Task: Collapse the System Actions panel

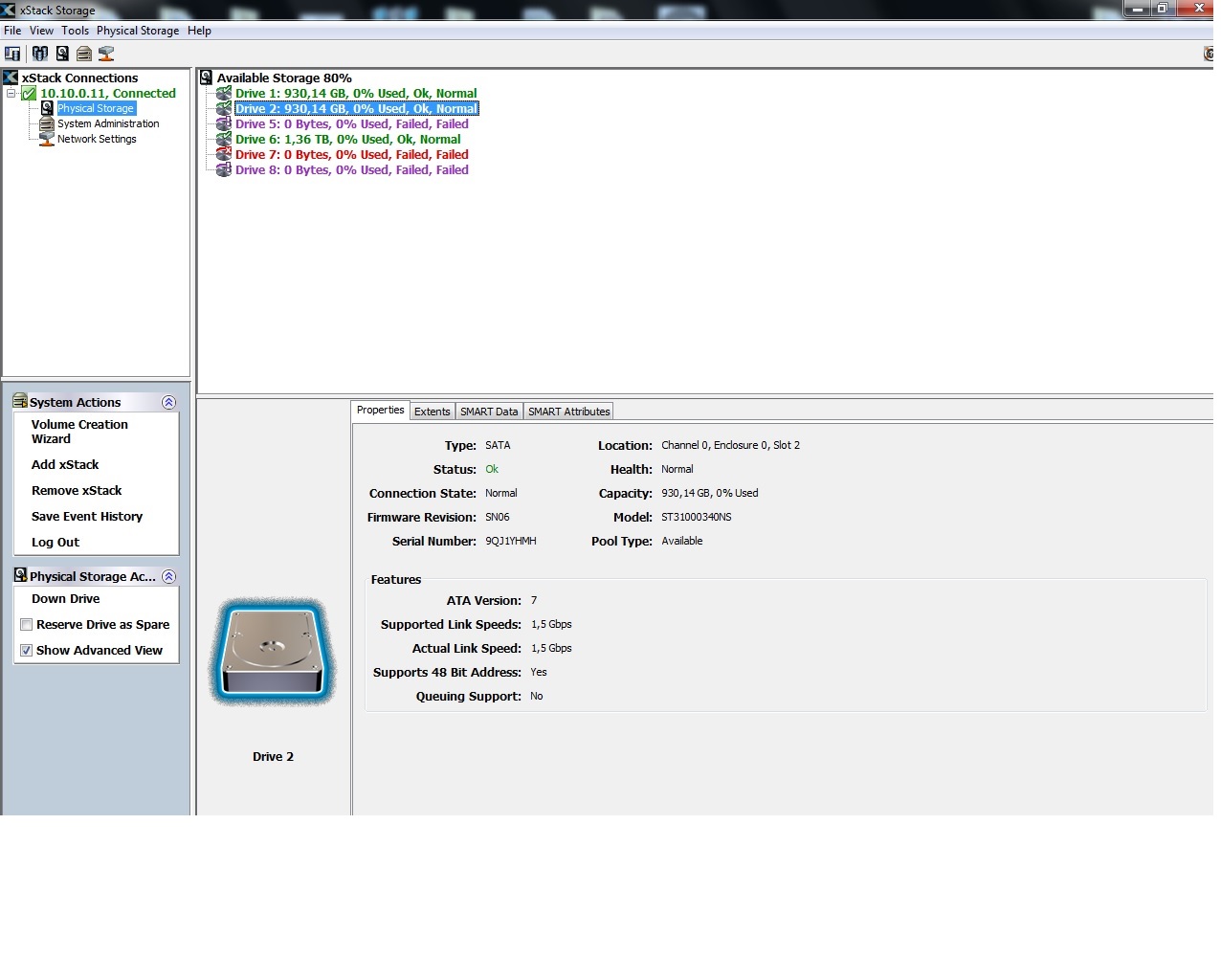Action: tap(168, 403)
